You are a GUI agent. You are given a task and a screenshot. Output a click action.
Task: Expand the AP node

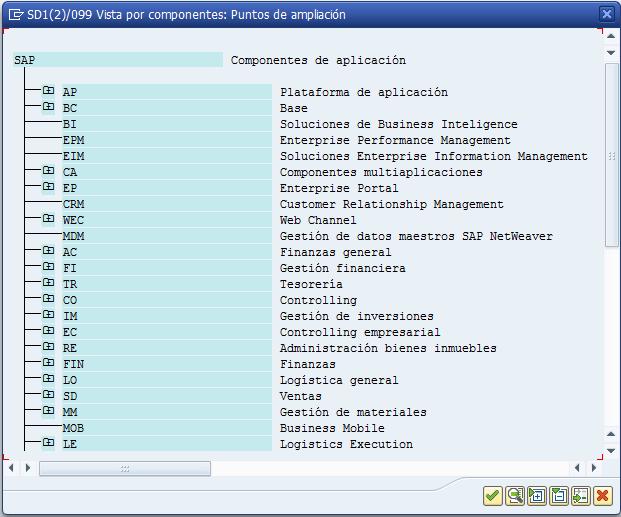coord(48,91)
